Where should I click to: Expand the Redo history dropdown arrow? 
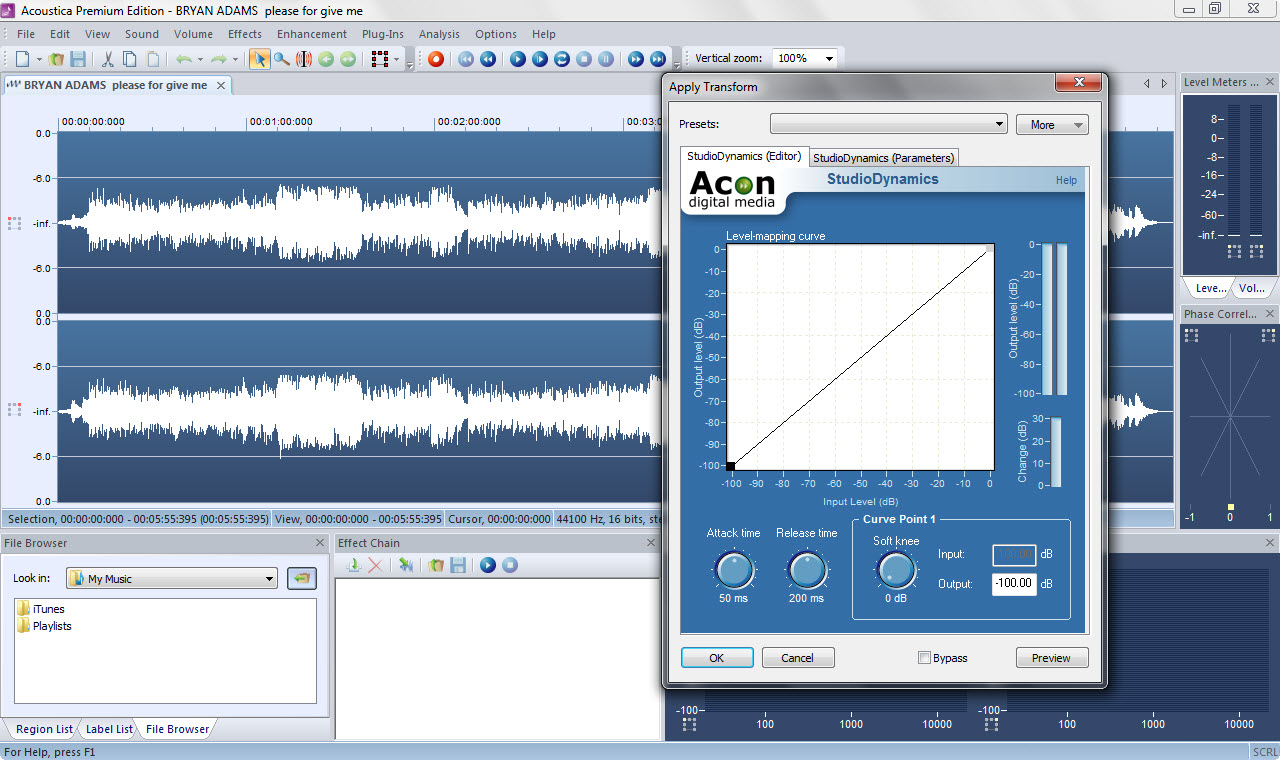[x=235, y=59]
